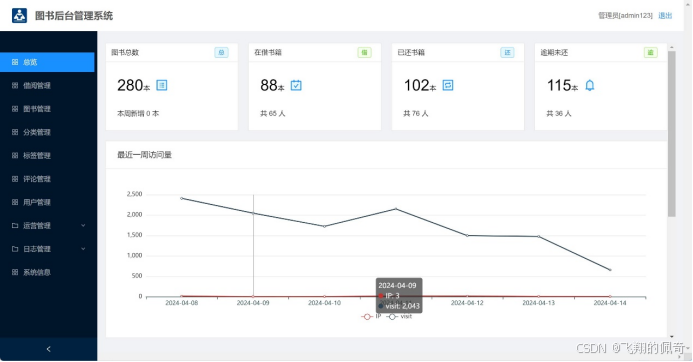
Task: Click the grid icon before 总览
Action: [15, 62]
